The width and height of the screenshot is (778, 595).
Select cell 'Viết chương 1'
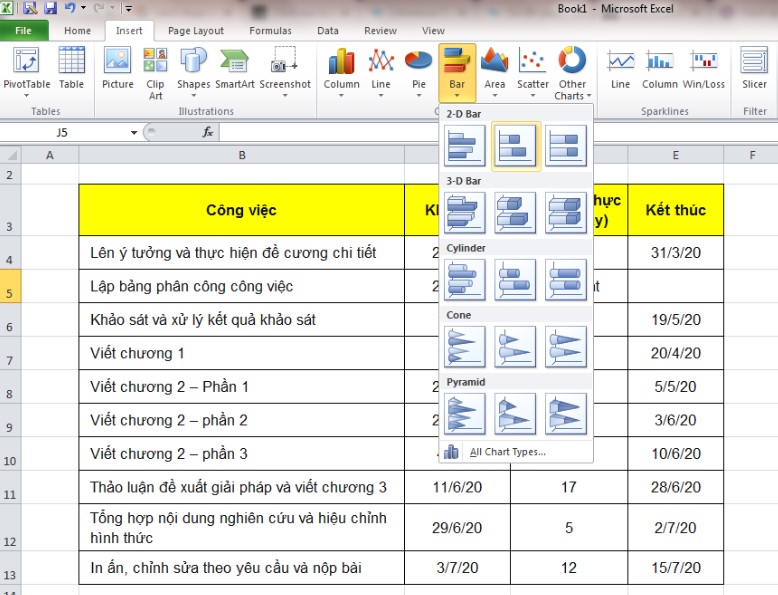pyautogui.click(x=242, y=353)
